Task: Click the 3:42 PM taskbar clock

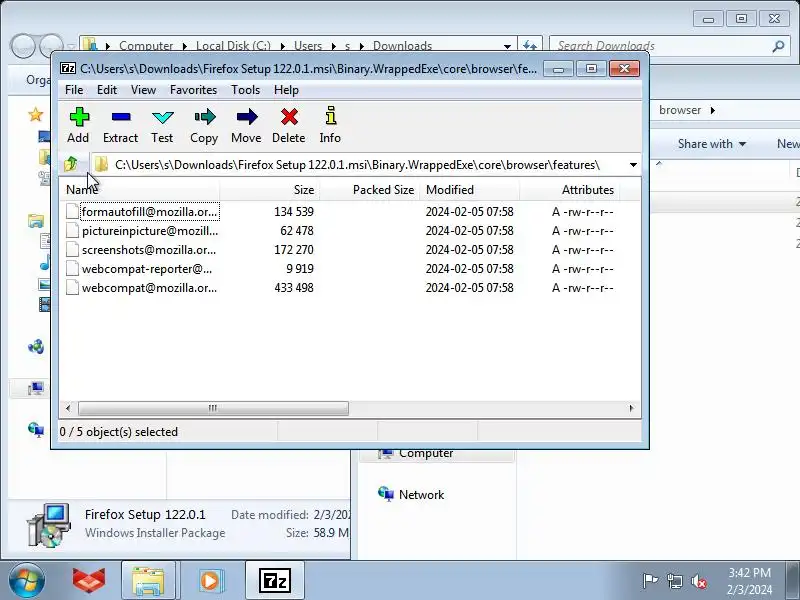Action: click(x=749, y=581)
